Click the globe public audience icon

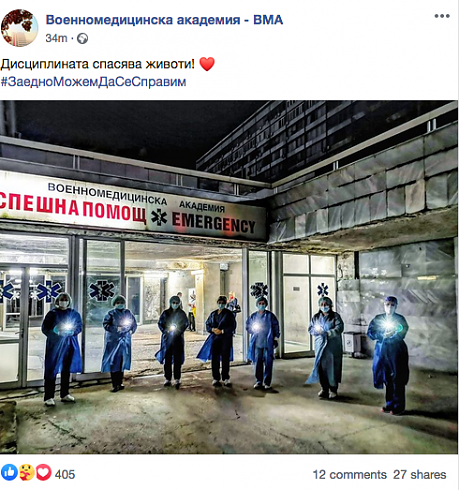tap(82, 39)
